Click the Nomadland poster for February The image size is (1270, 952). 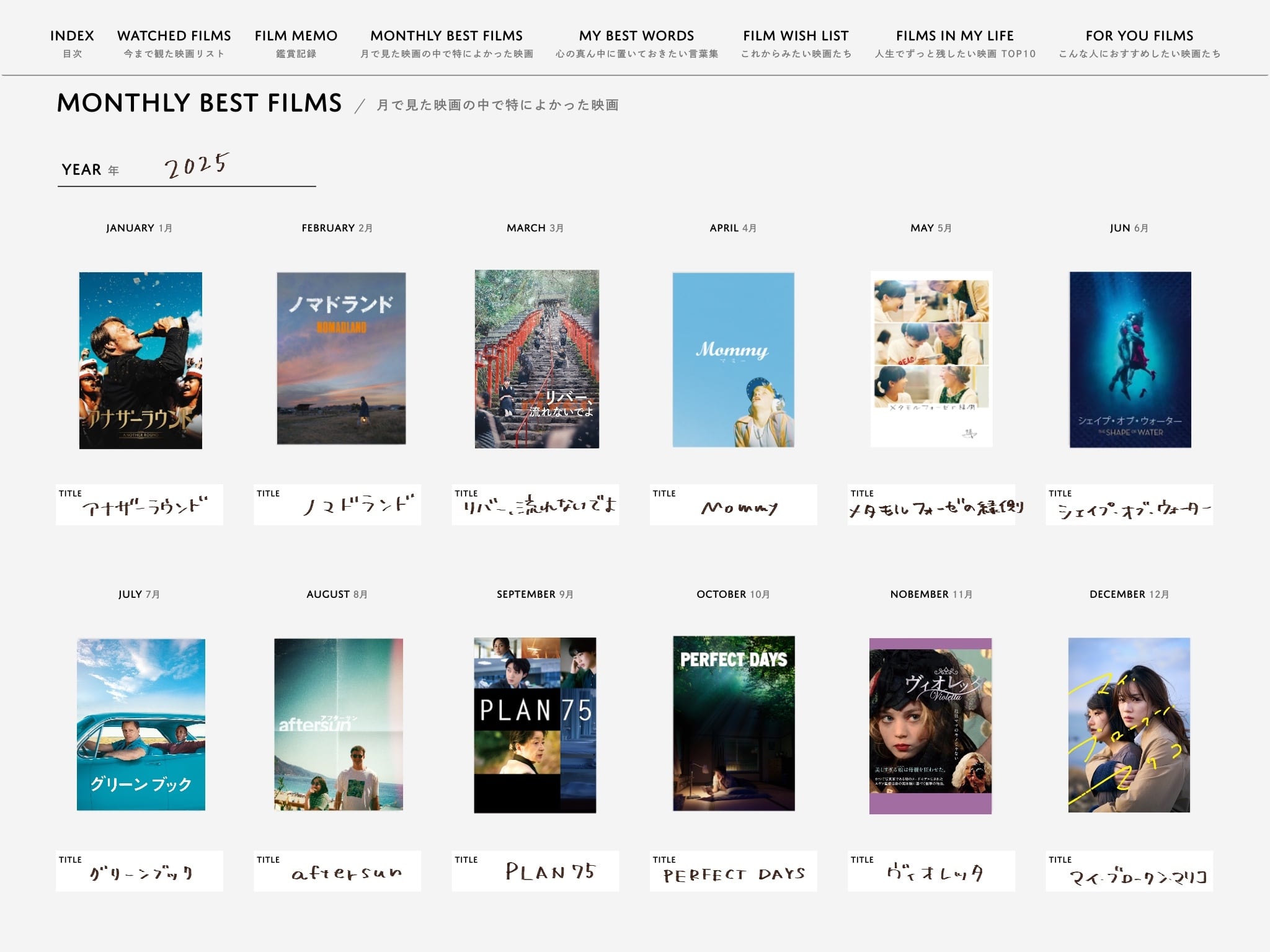click(x=341, y=358)
